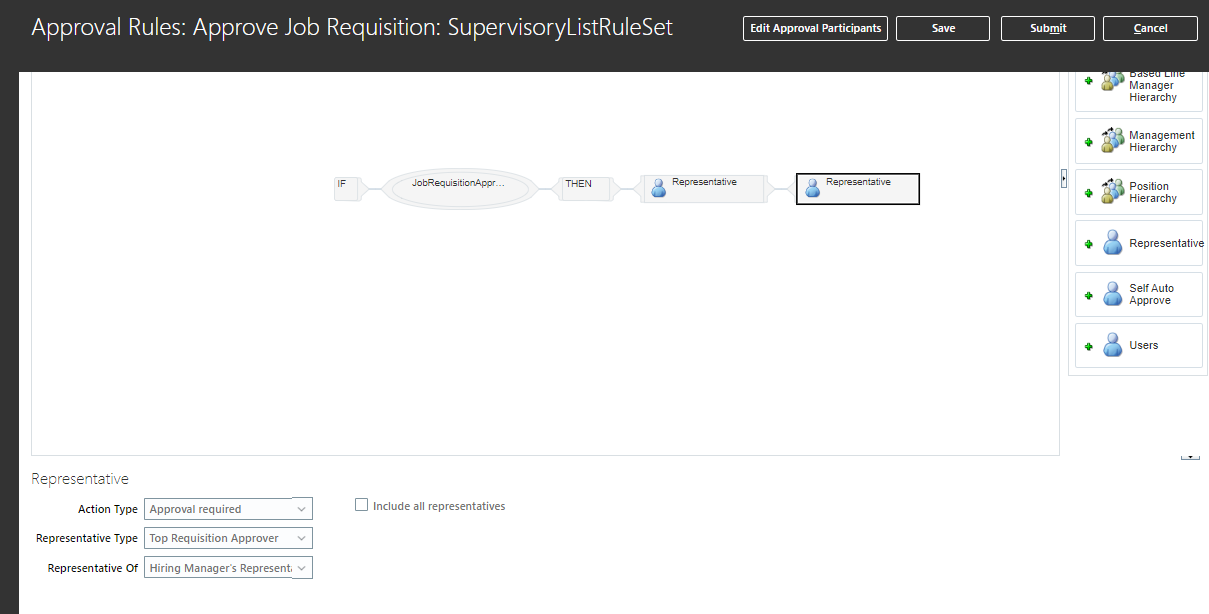Select the Management Hierarchy approver icon
The width and height of the screenshot is (1209, 614).
[x=1112, y=140]
